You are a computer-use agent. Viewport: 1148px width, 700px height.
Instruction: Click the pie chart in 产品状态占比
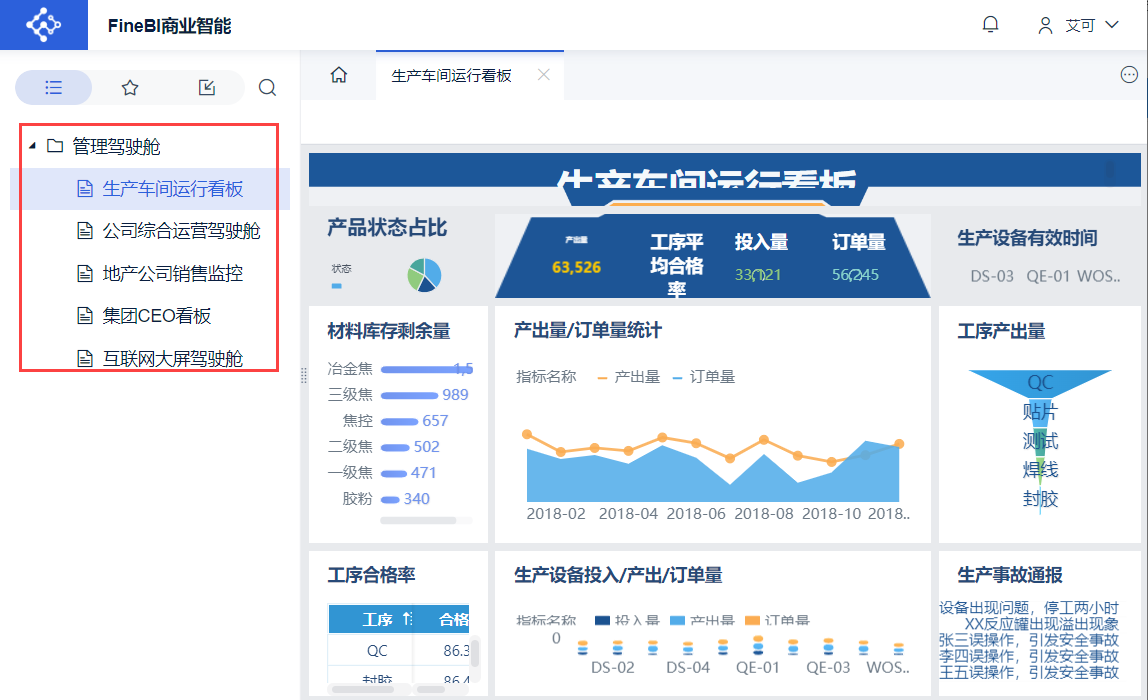point(424,275)
